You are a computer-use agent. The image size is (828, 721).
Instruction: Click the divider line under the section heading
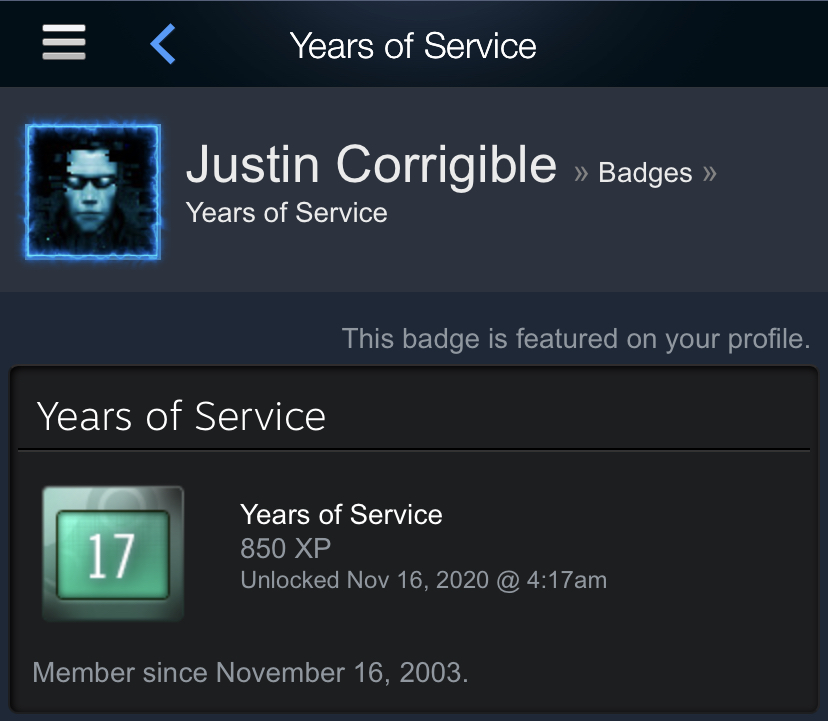(x=420, y=450)
